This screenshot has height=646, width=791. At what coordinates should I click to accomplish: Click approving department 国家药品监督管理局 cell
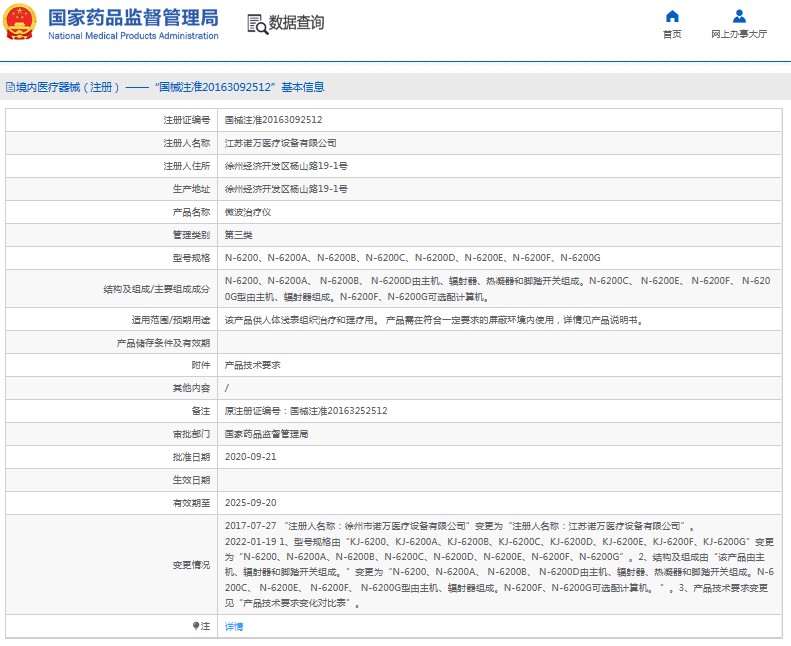[266, 434]
